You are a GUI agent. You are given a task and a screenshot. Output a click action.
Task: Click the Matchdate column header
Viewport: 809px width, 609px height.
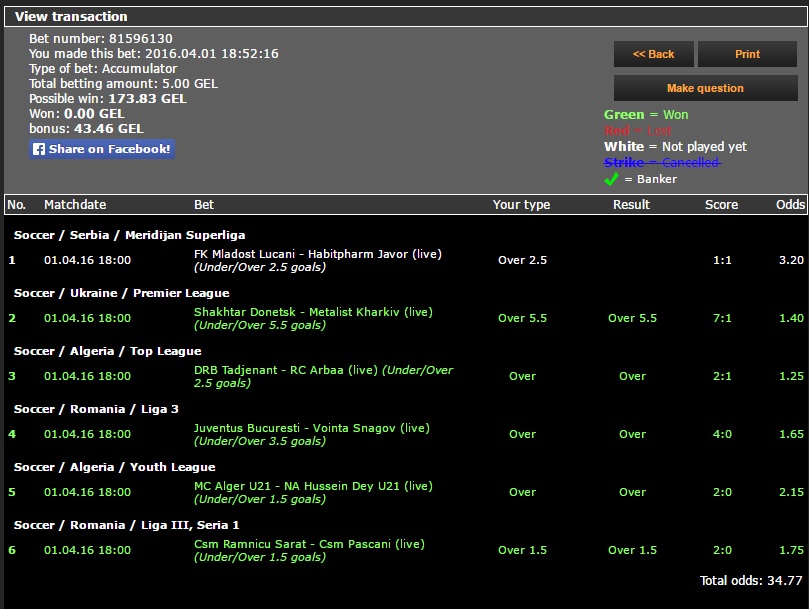(x=75, y=204)
